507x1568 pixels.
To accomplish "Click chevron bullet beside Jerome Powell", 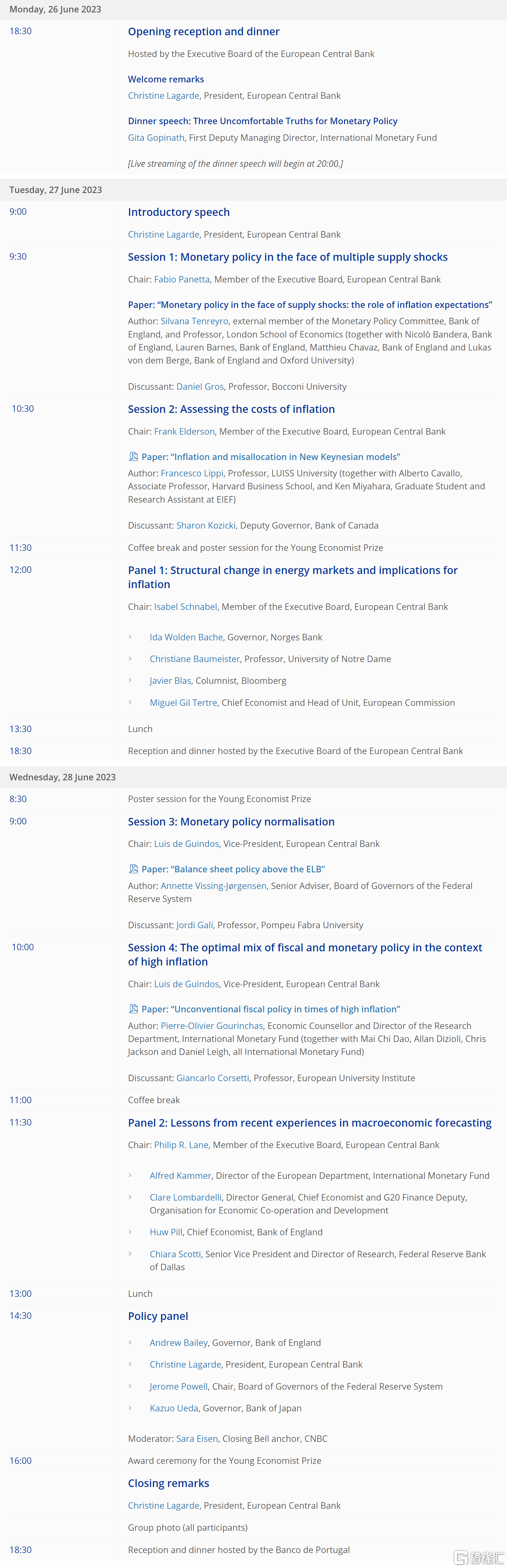I will pyautogui.click(x=130, y=1386).
